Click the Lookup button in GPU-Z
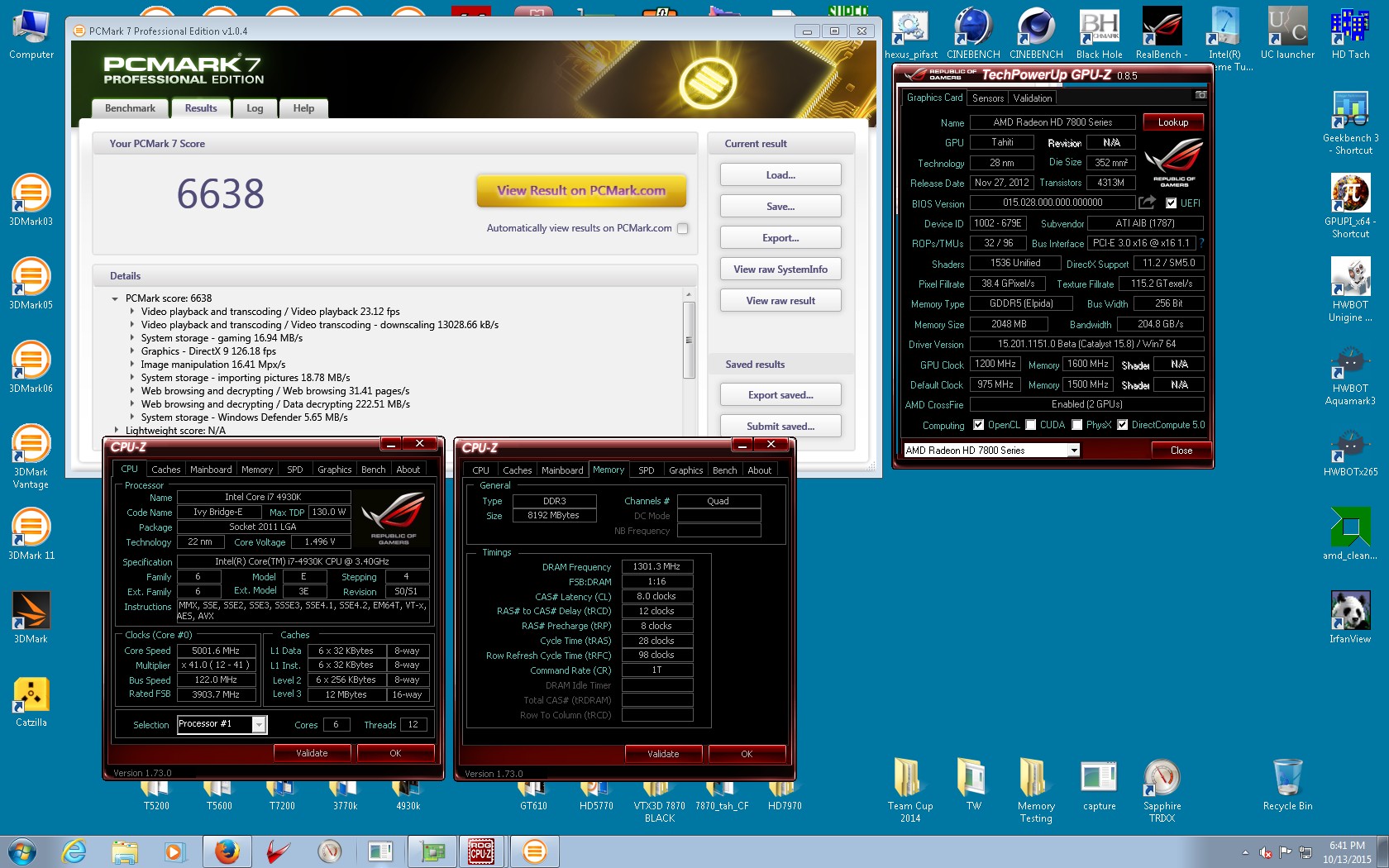This screenshot has height=868, width=1389. click(1173, 122)
